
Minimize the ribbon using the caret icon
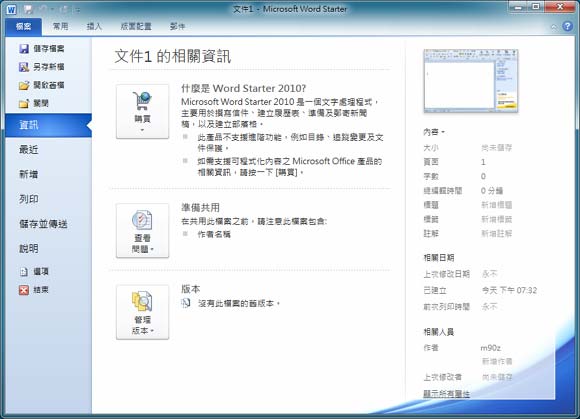554,27
